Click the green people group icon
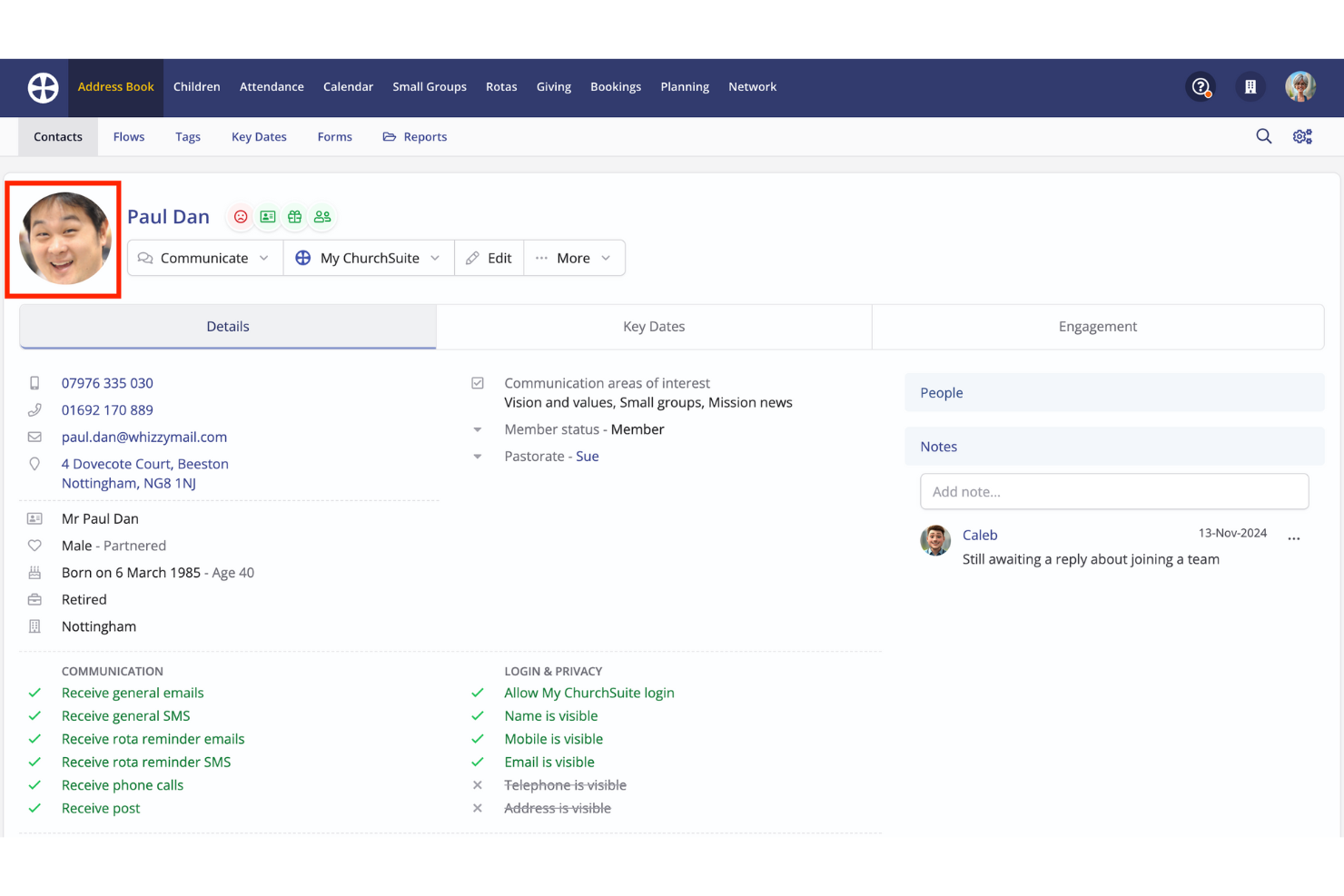 pyautogui.click(x=322, y=217)
